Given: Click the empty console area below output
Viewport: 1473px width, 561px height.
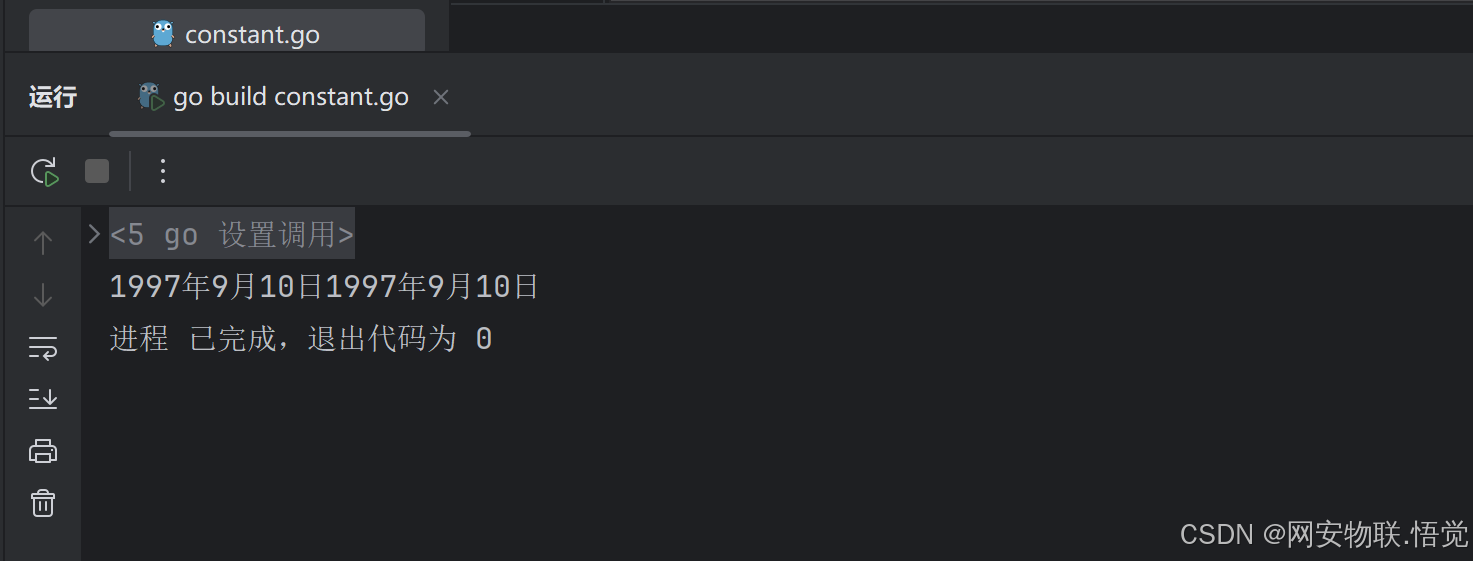Looking at the screenshot, I should [x=700, y=450].
